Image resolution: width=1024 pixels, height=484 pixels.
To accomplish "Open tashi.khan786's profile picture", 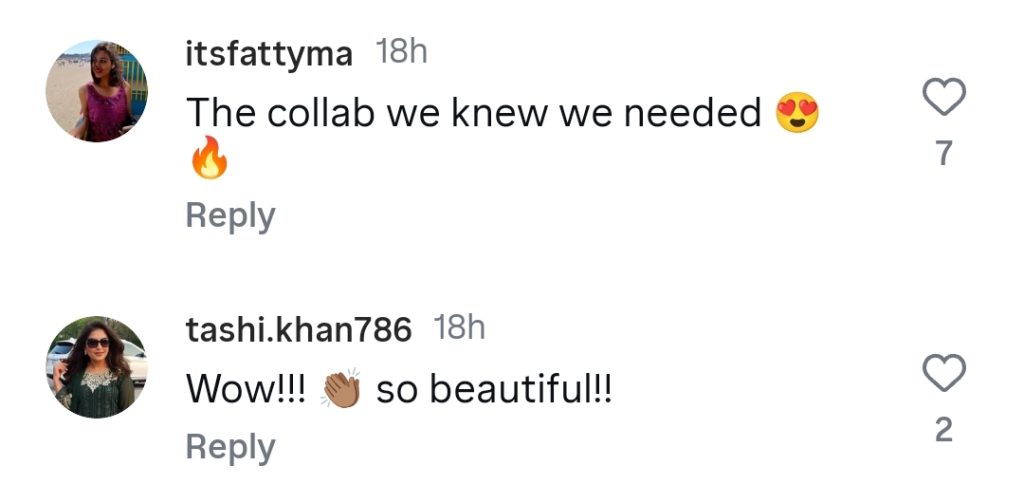I will pyautogui.click(x=97, y=367).
